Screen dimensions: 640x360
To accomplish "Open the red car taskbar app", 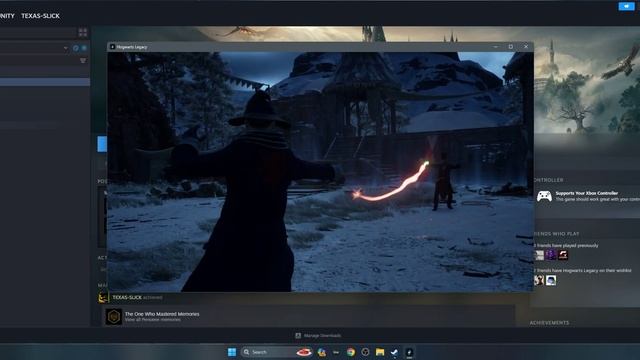I will click(x=304, y=352).
